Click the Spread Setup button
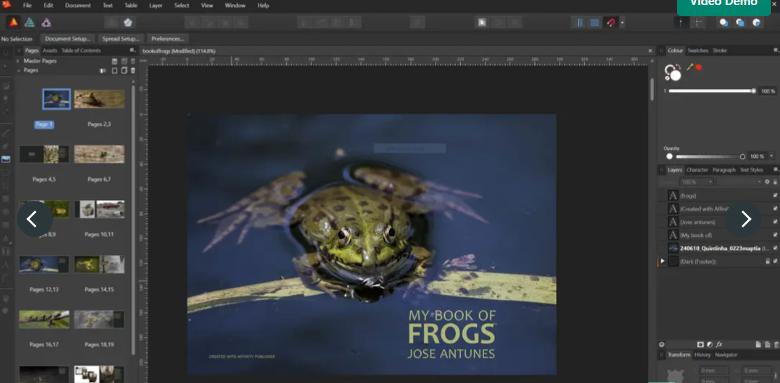The height and width of the screenshot is (383, 780). pos(121,39)
